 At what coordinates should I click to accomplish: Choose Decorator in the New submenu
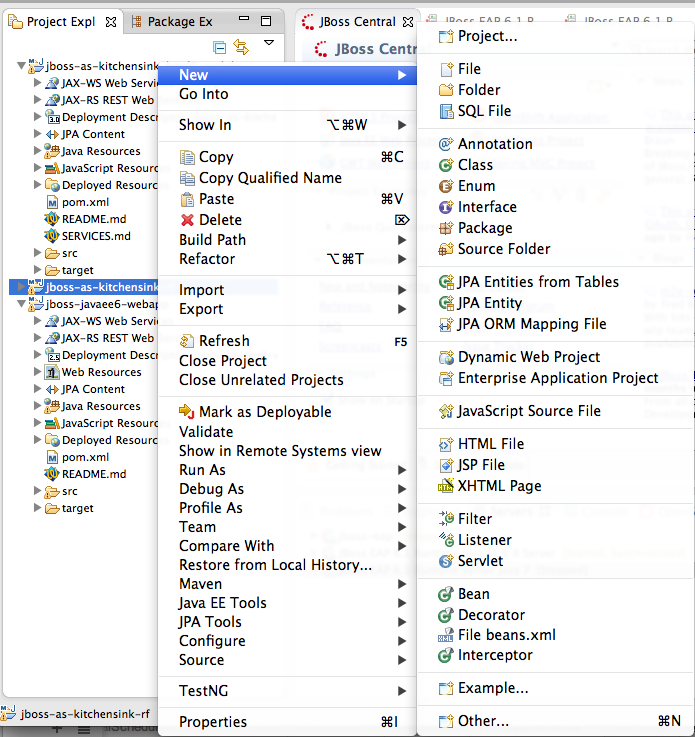(556, 615)
